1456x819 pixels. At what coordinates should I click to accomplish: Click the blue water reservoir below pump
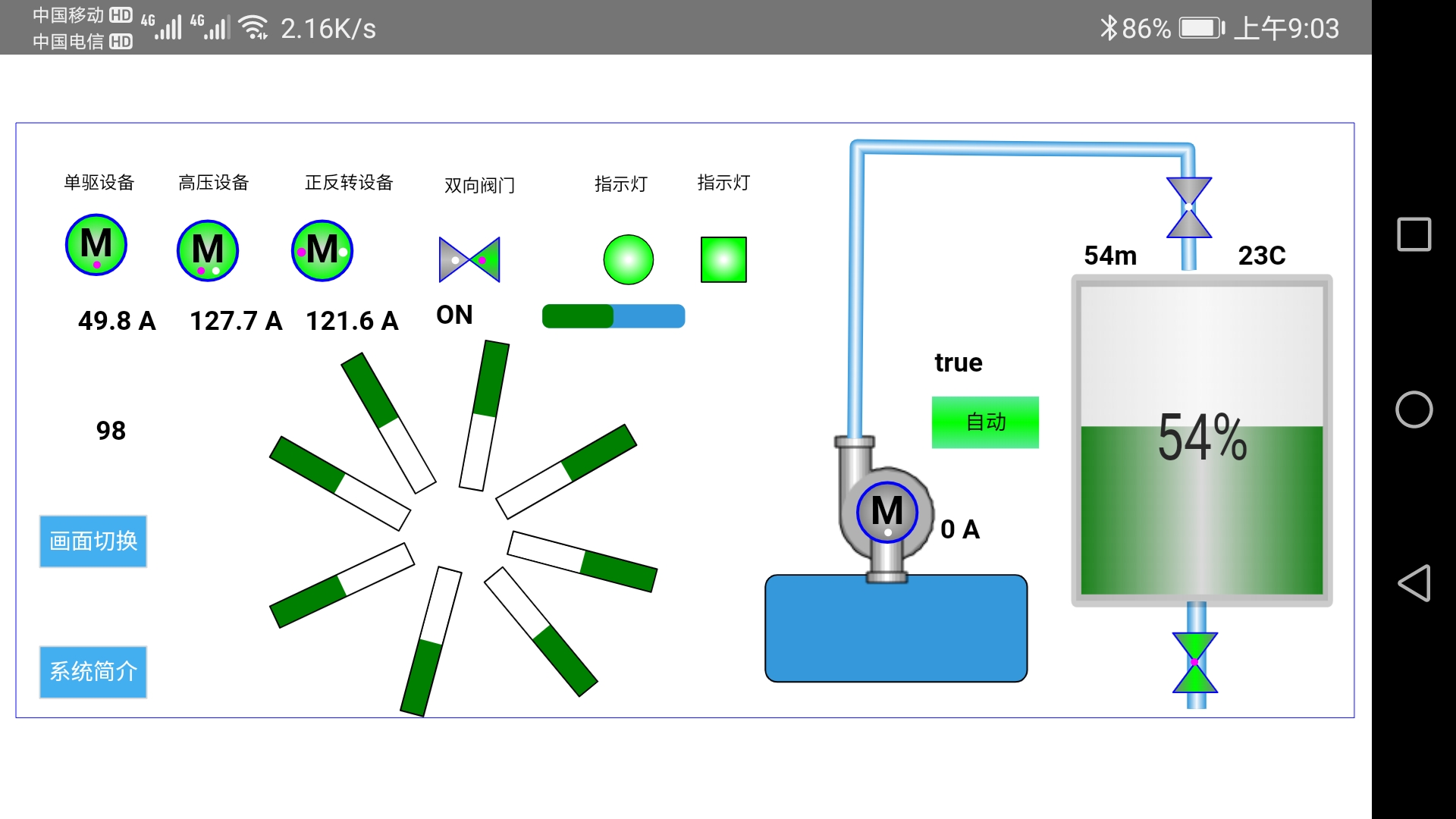[x=896, y=629]
